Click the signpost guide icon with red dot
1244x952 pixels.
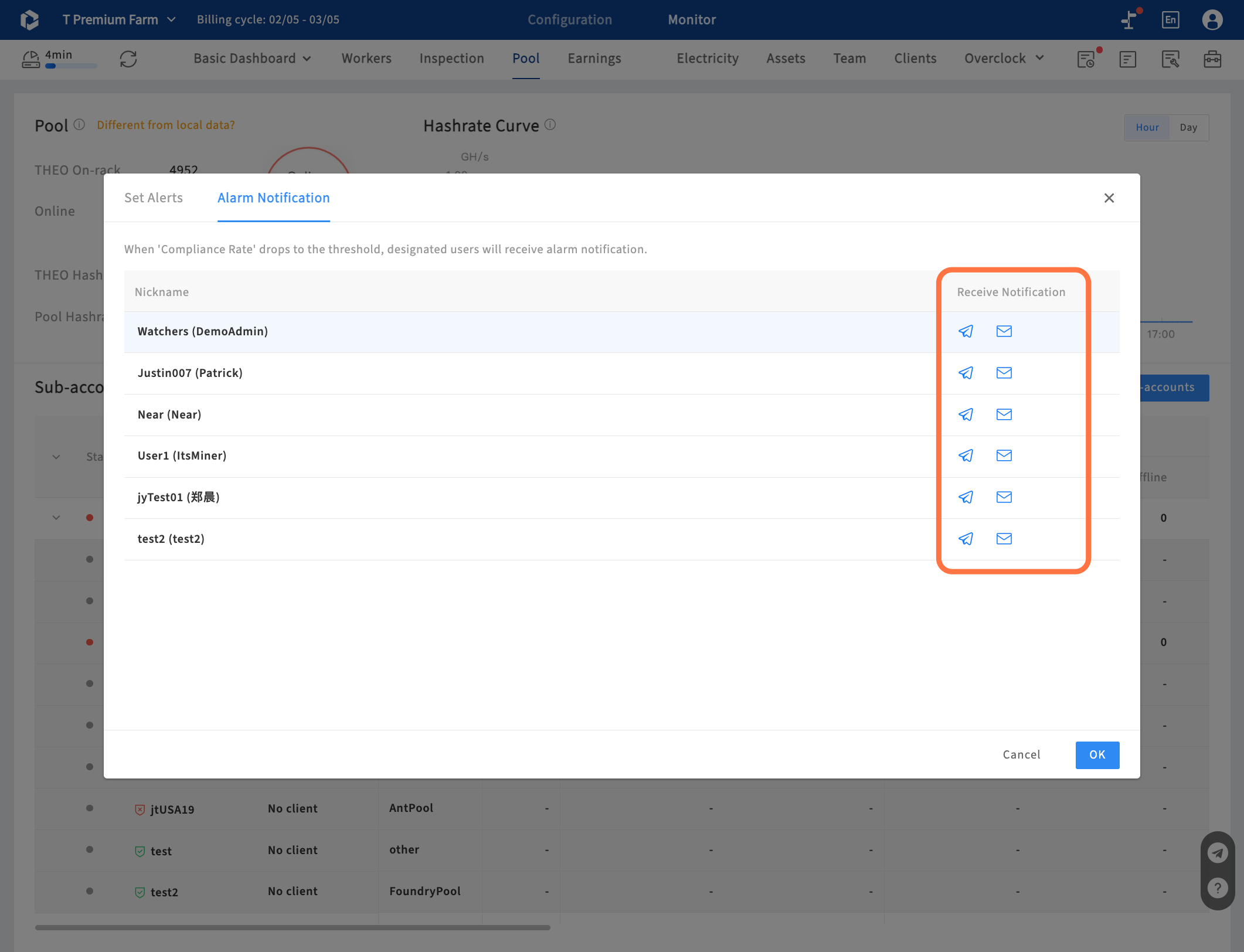[x=1130, y=19]
